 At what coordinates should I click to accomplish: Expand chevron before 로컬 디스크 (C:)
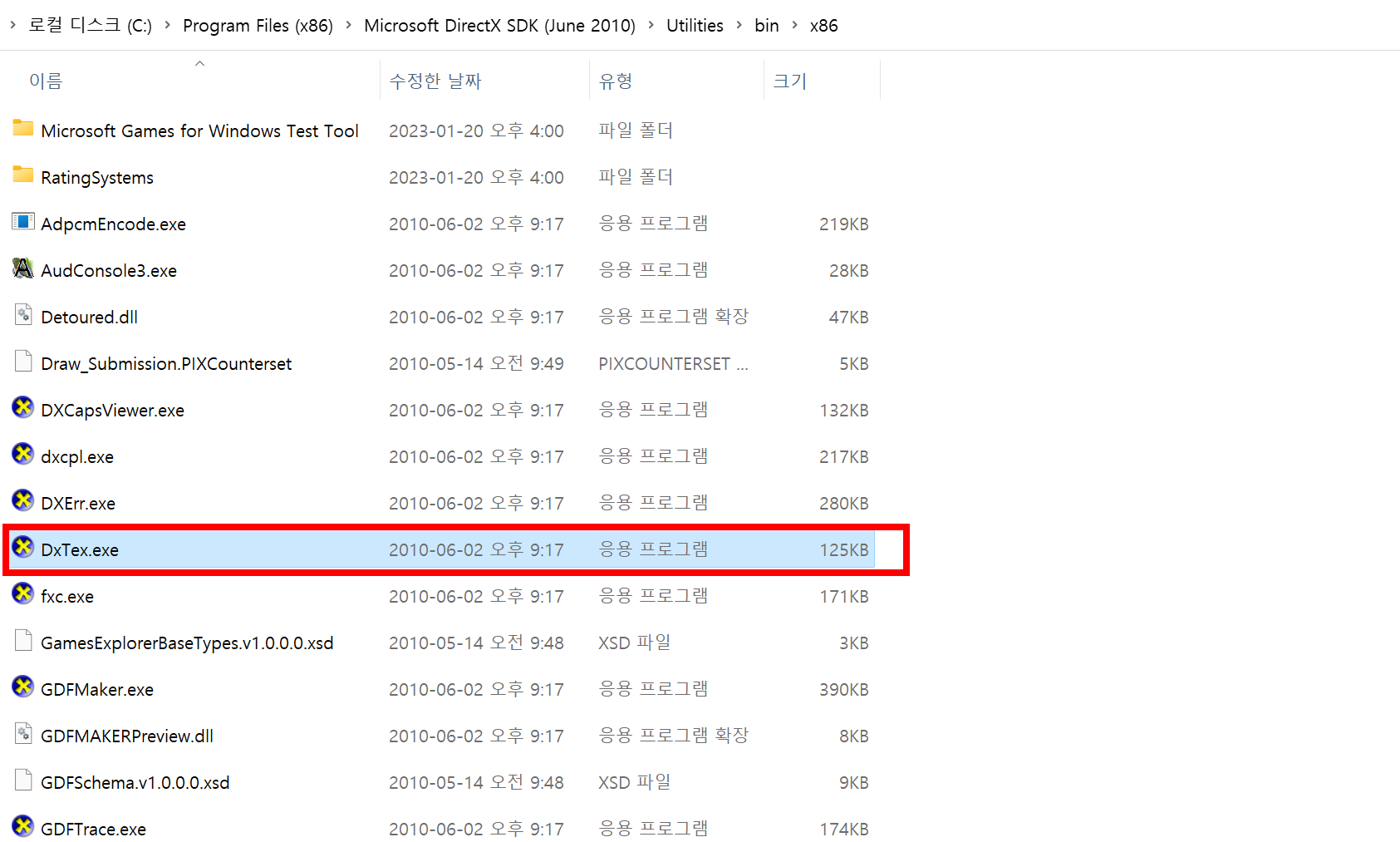(13, 25)
